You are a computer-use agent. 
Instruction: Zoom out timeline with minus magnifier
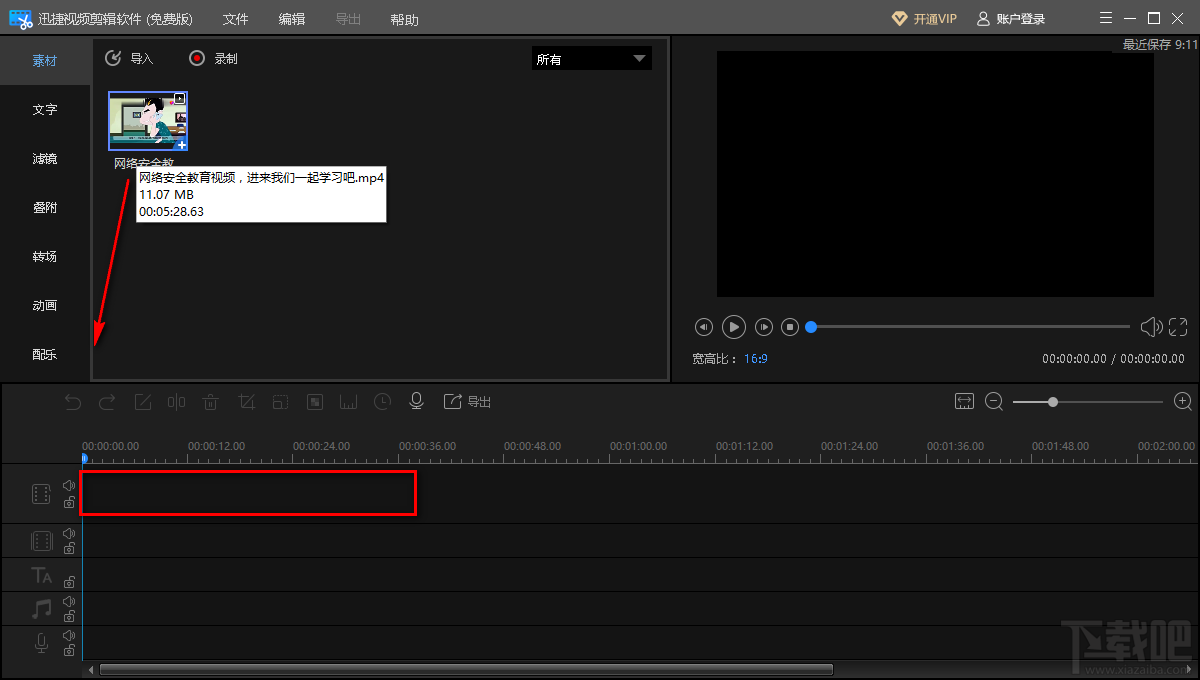994,401
